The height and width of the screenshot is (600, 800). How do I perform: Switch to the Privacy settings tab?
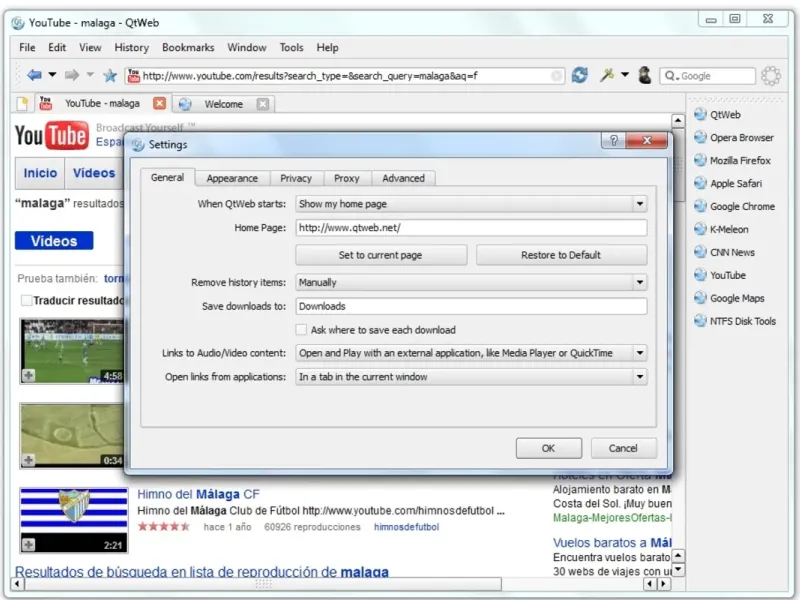coord(296,179)
